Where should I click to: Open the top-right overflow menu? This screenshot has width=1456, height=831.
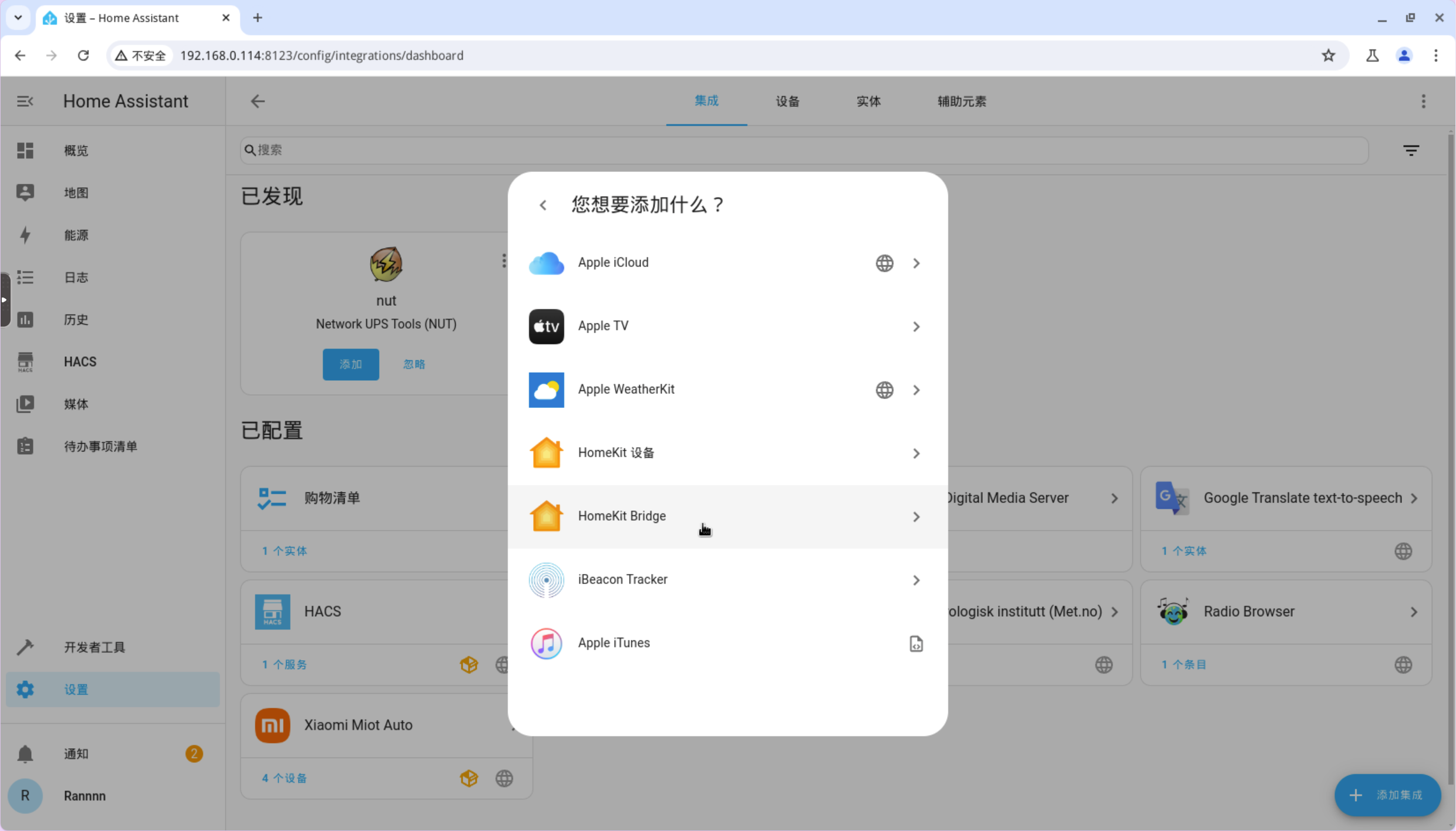(1423, 101)
